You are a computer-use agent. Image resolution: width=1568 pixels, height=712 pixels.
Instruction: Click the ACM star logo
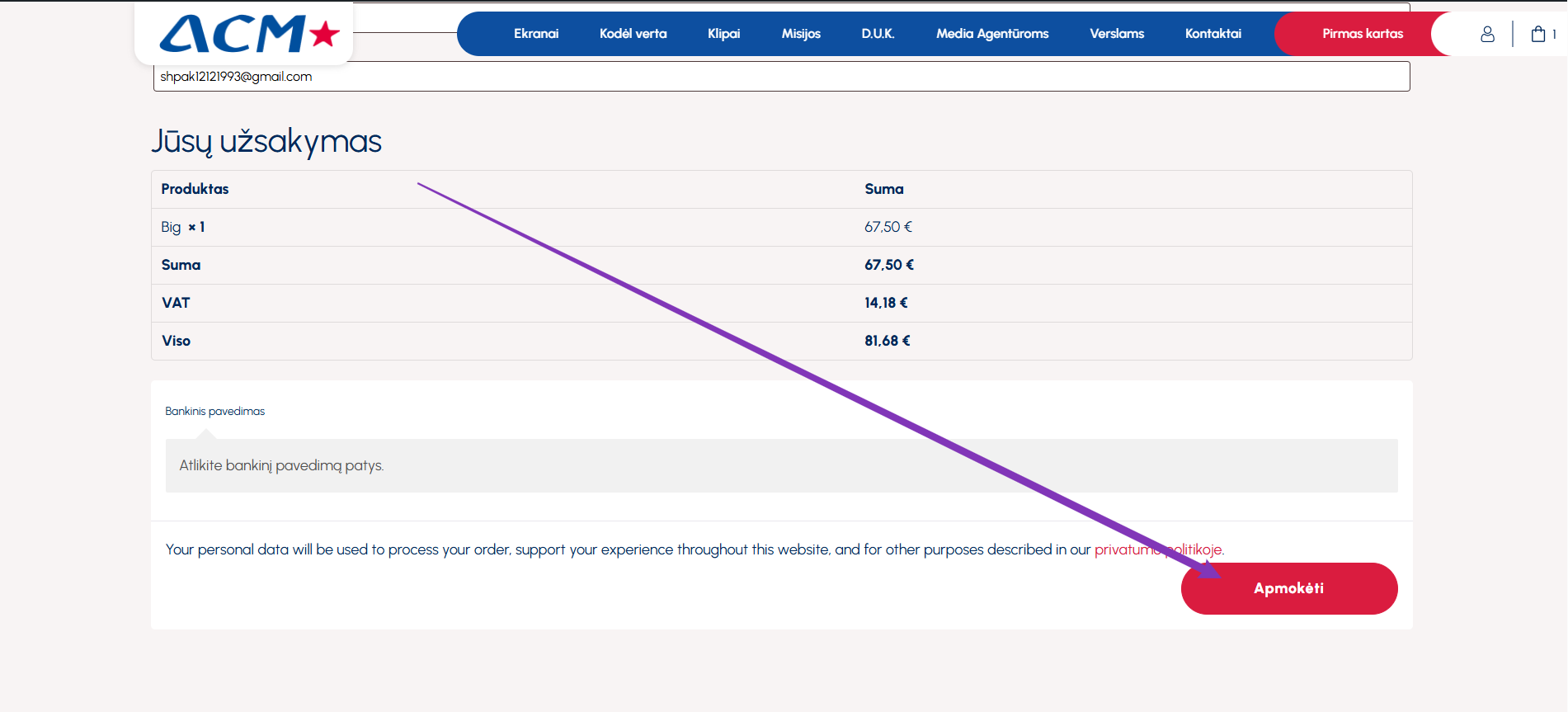(248, 34)
